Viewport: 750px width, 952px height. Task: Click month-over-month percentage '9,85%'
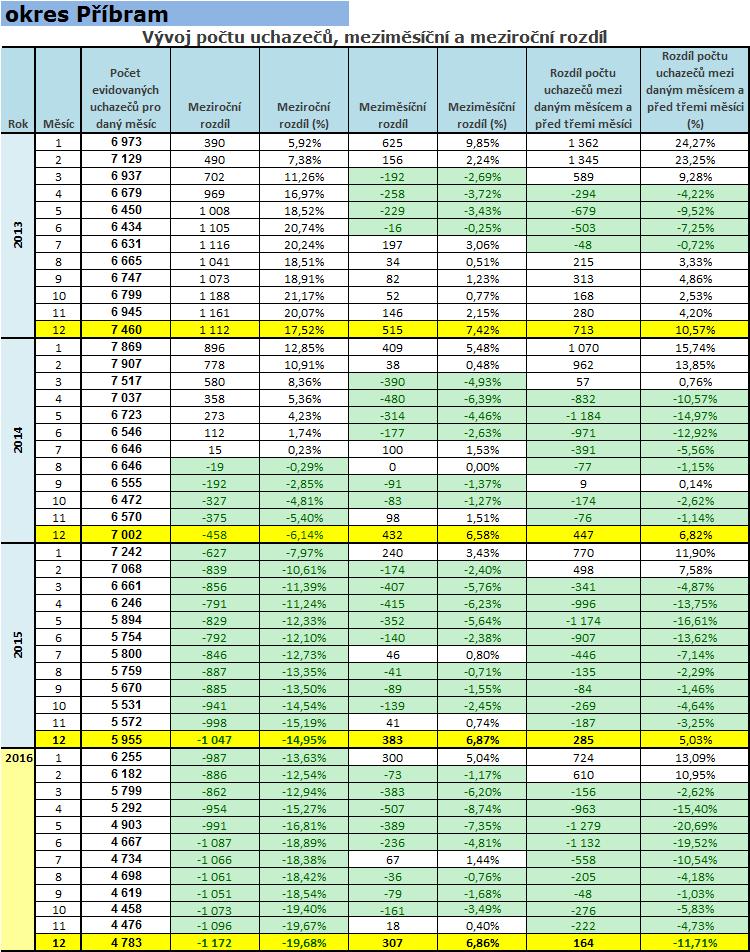click(482, 143)
